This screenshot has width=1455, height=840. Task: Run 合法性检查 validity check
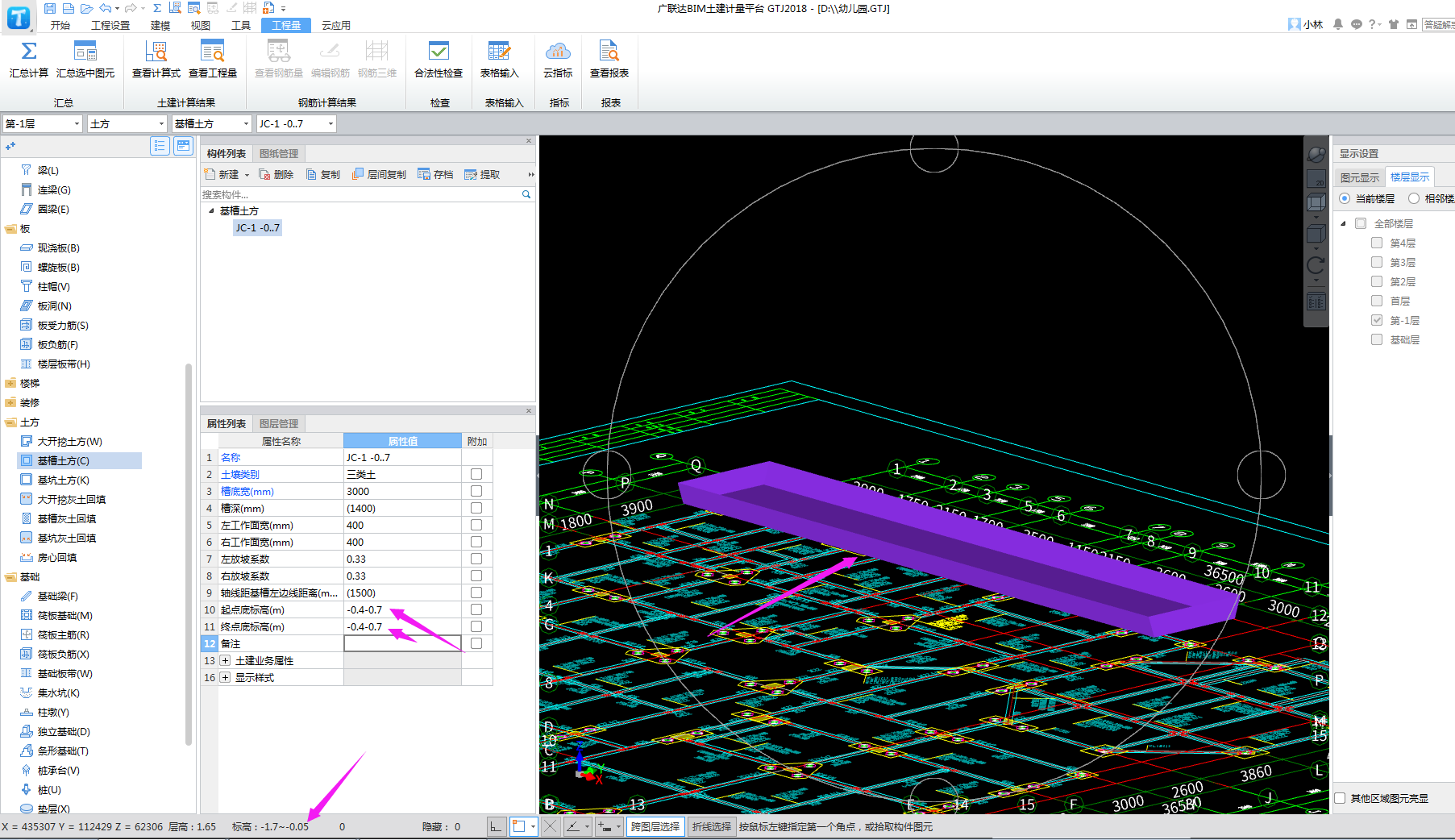[x=439, y=60]
